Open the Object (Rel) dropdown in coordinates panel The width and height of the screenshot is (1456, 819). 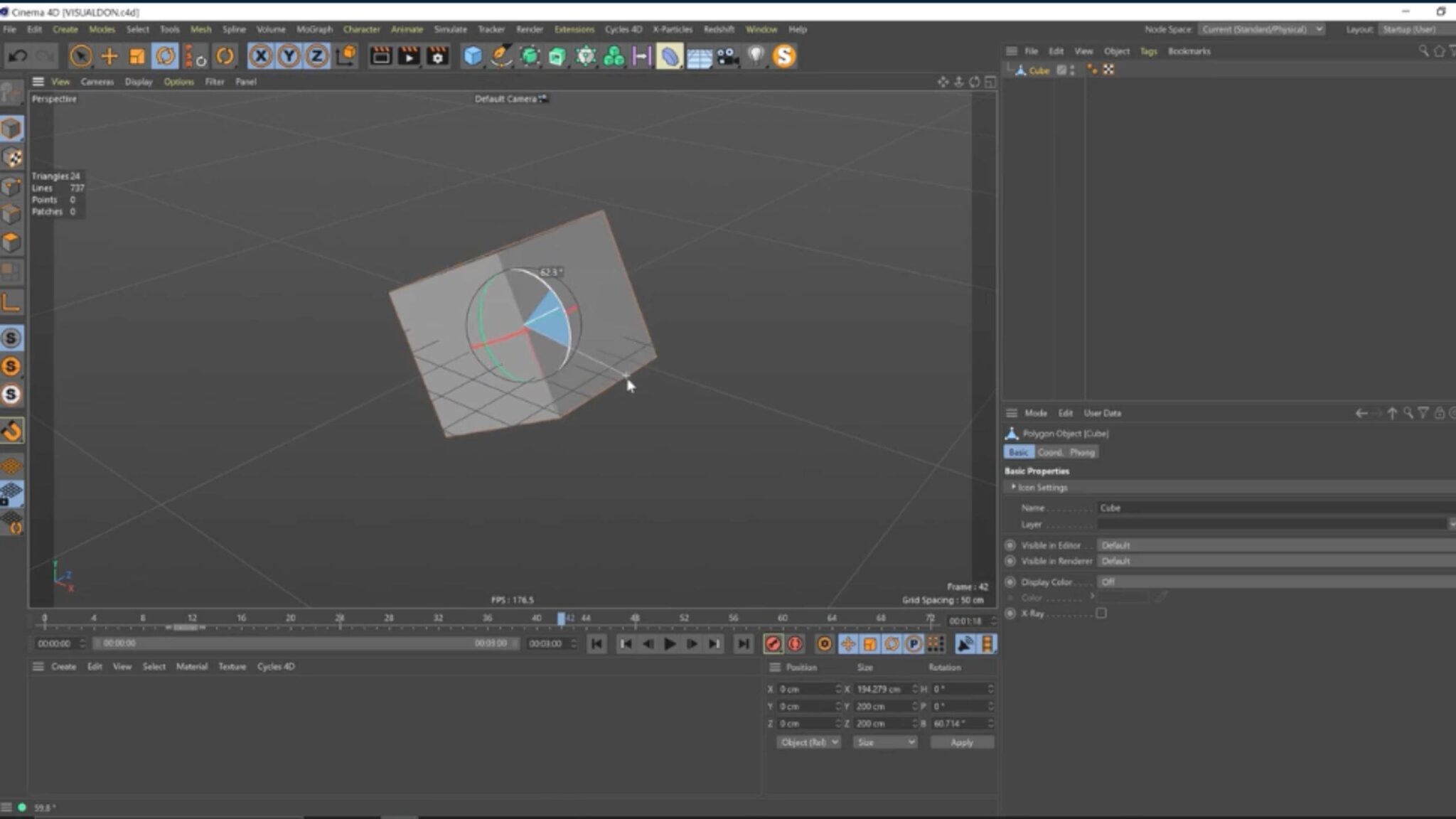point(808,742)
